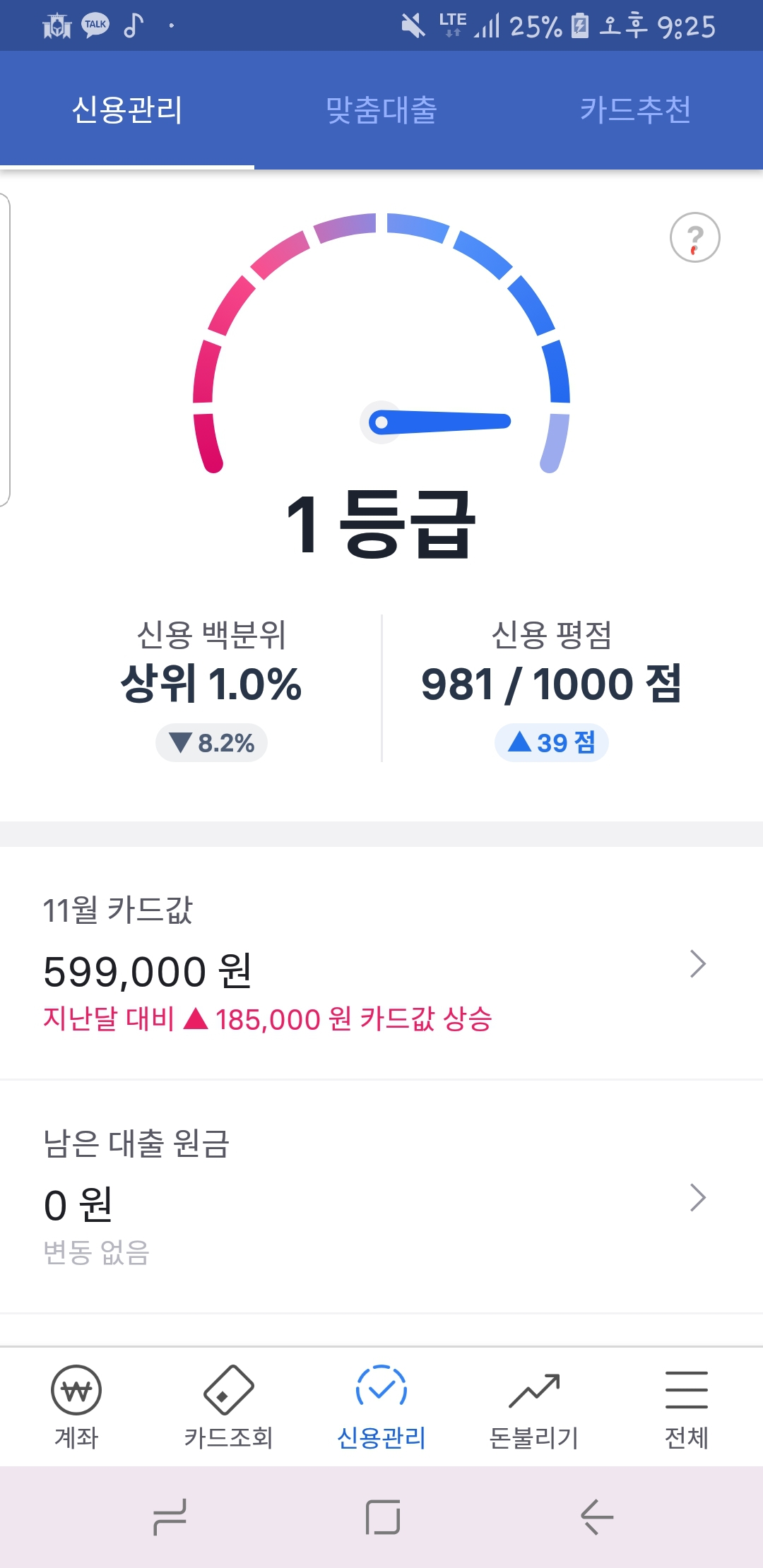Tap the 981 / 1000 점 credit score

[x=551, y=684]
